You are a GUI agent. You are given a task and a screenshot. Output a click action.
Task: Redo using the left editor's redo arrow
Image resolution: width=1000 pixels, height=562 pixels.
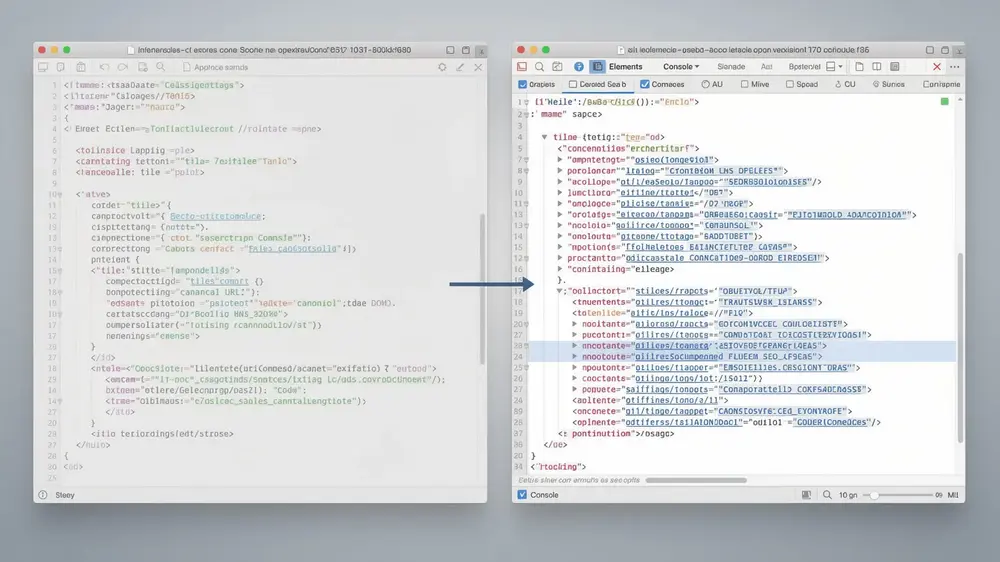[122, 67]
